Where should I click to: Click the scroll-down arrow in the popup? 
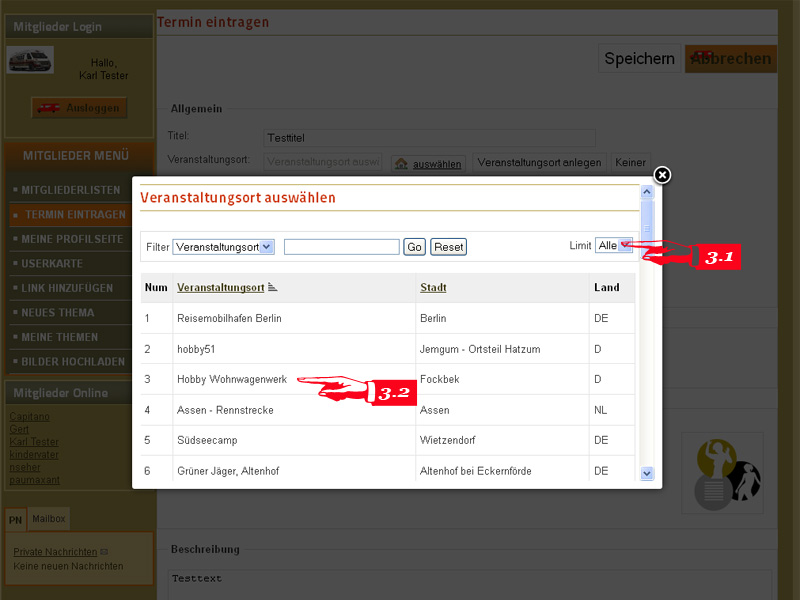647,473
